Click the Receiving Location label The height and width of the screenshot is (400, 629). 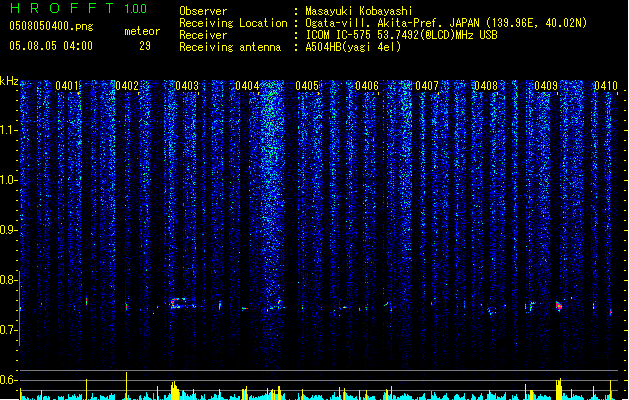point(233,23)
